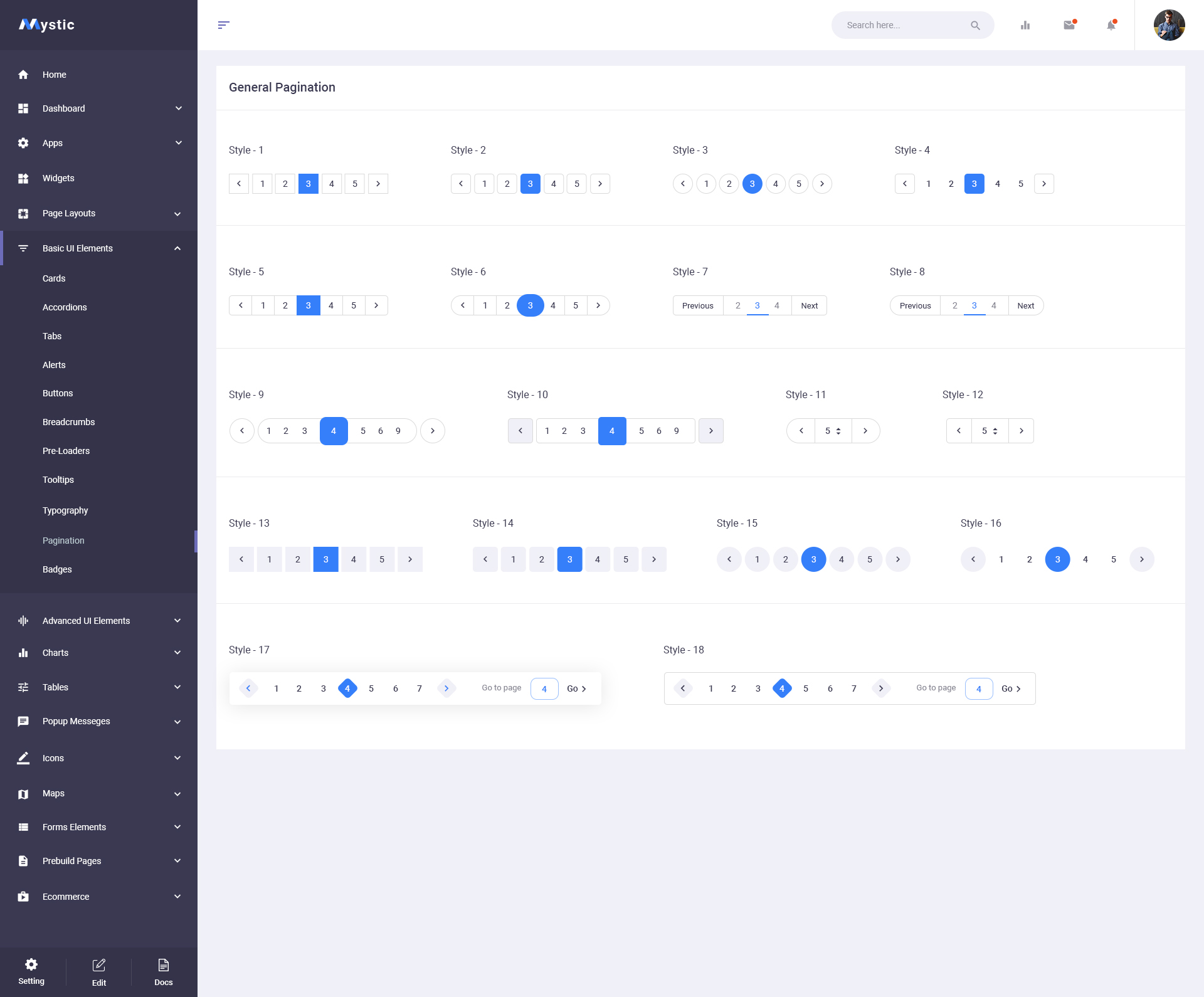Open the mail notifications icon
The image size is (1204, 997).
point(1069,25)
